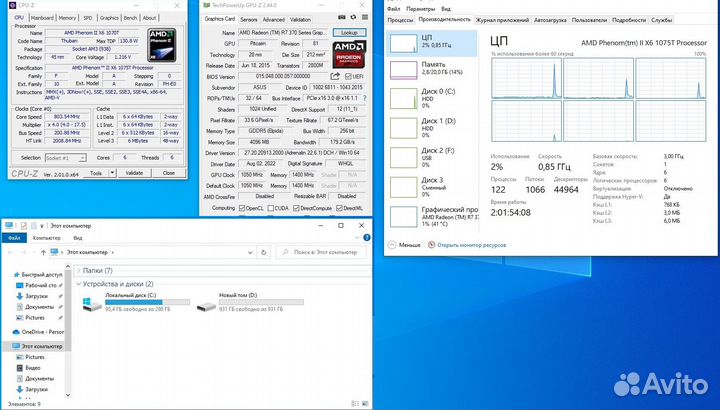Click the Lookup button in GPU-Z

(x=349, y=33)
